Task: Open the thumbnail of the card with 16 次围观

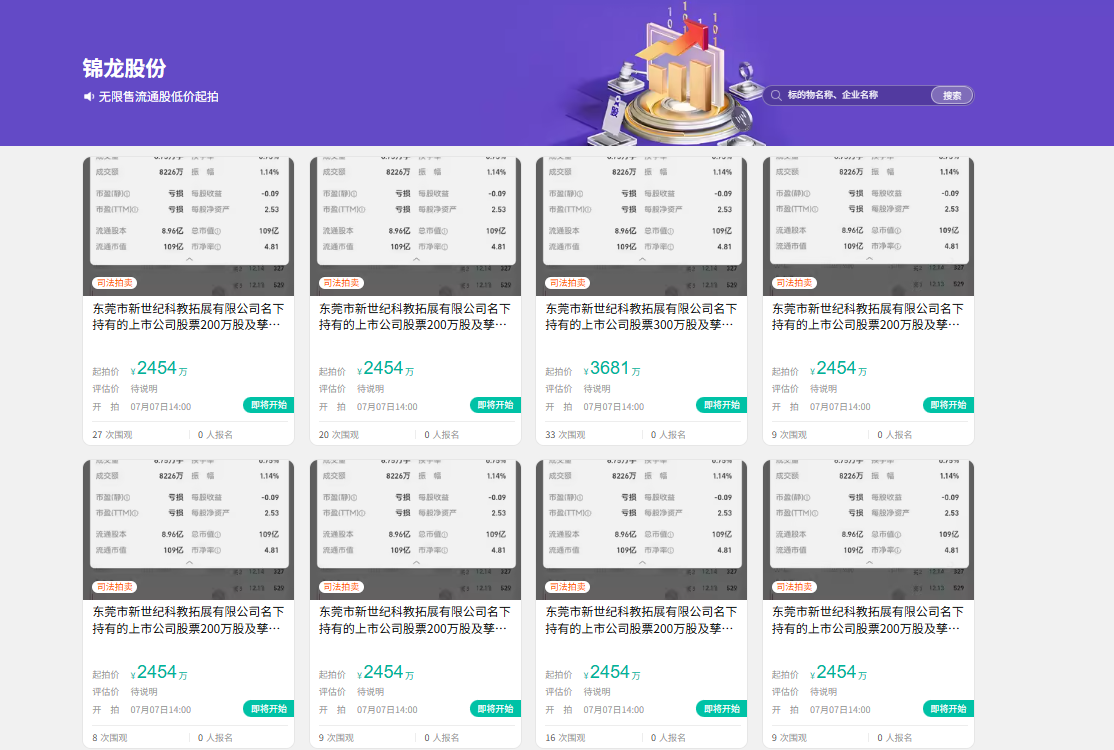Action: pyautogui.click(x=641, y=530)
